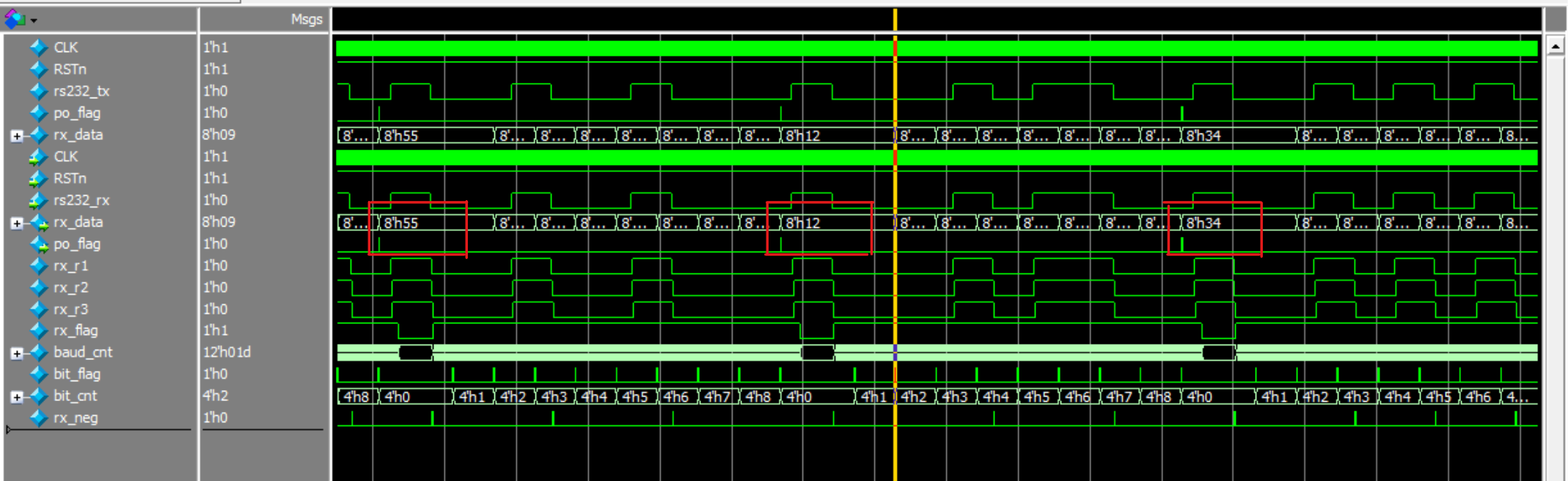Click the Msgs column header
Image resolution: width=1568 pixels, height=481 pixels.
(307, 19)
